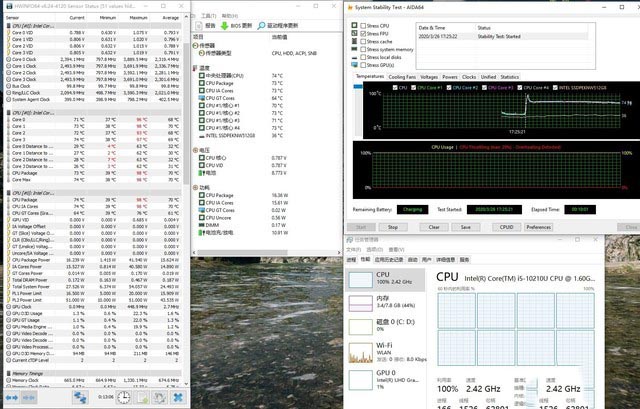Collapse the 功耗 power section
Viewport: 640px width, 409px height.
tap(195, 187)
